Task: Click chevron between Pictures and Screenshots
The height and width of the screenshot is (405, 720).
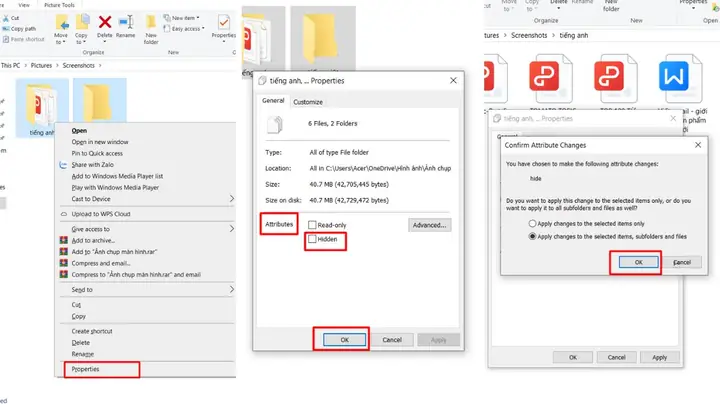Action: pyautogui.click(x=57, y=66)
